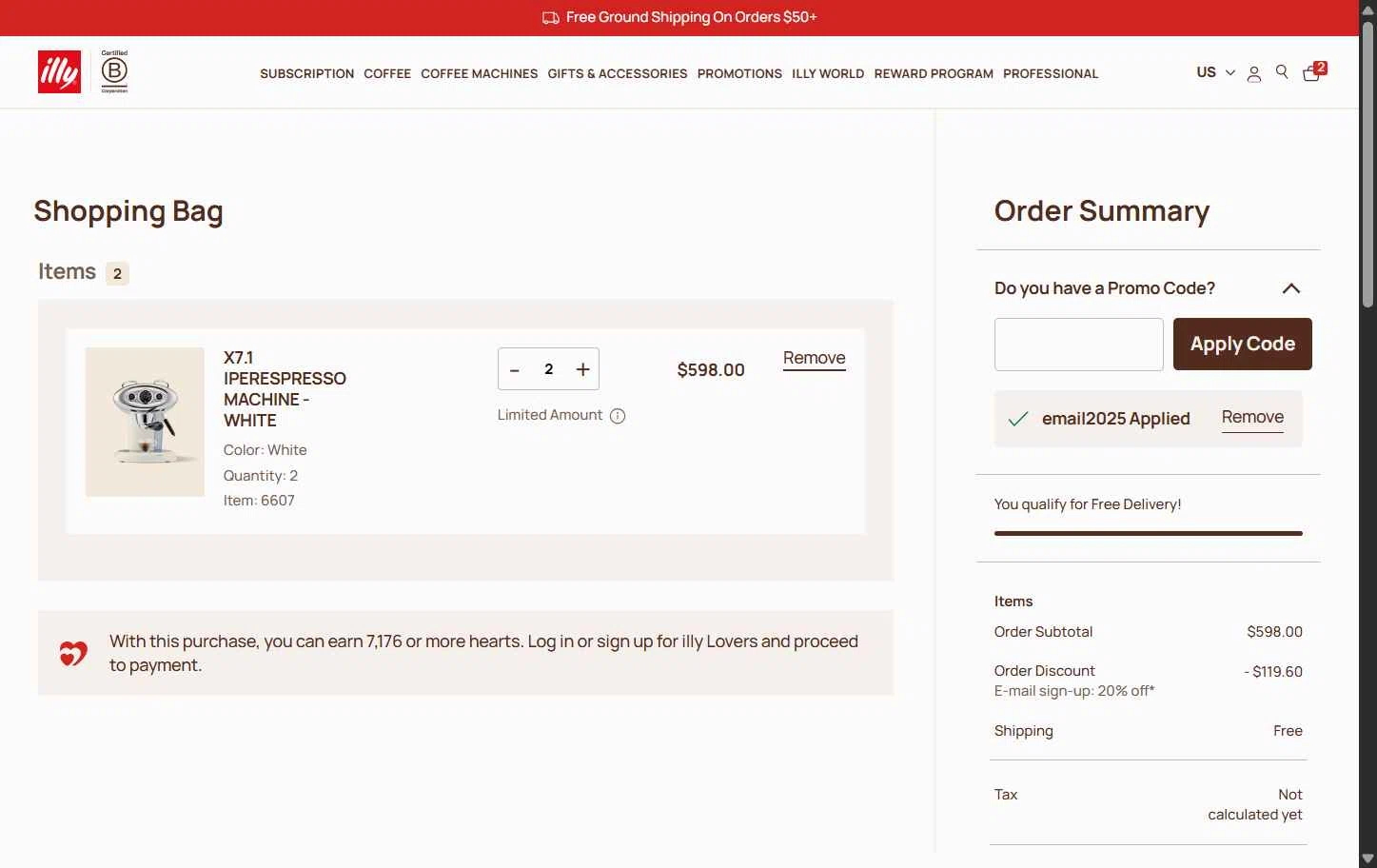Click the Apply Code button
1377x868 pixels.
(1242, 344)
